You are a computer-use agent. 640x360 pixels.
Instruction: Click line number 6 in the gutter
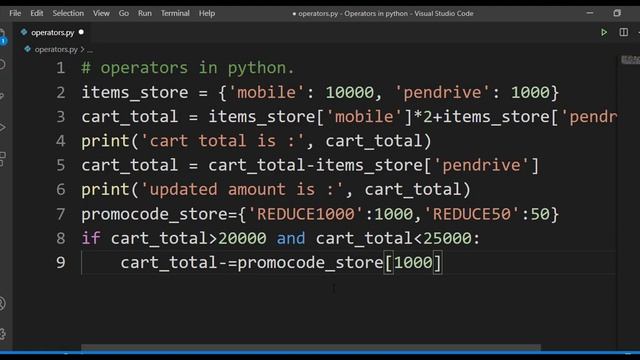[x=60, y=189]
